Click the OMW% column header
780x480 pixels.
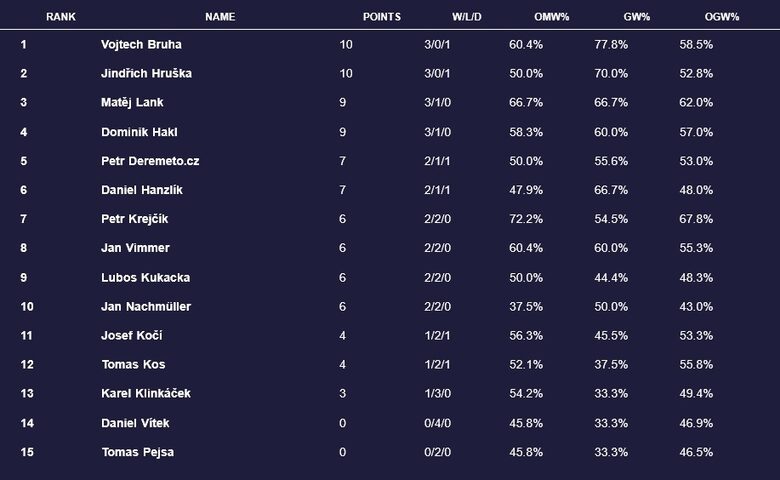click(x=526, y=17)
